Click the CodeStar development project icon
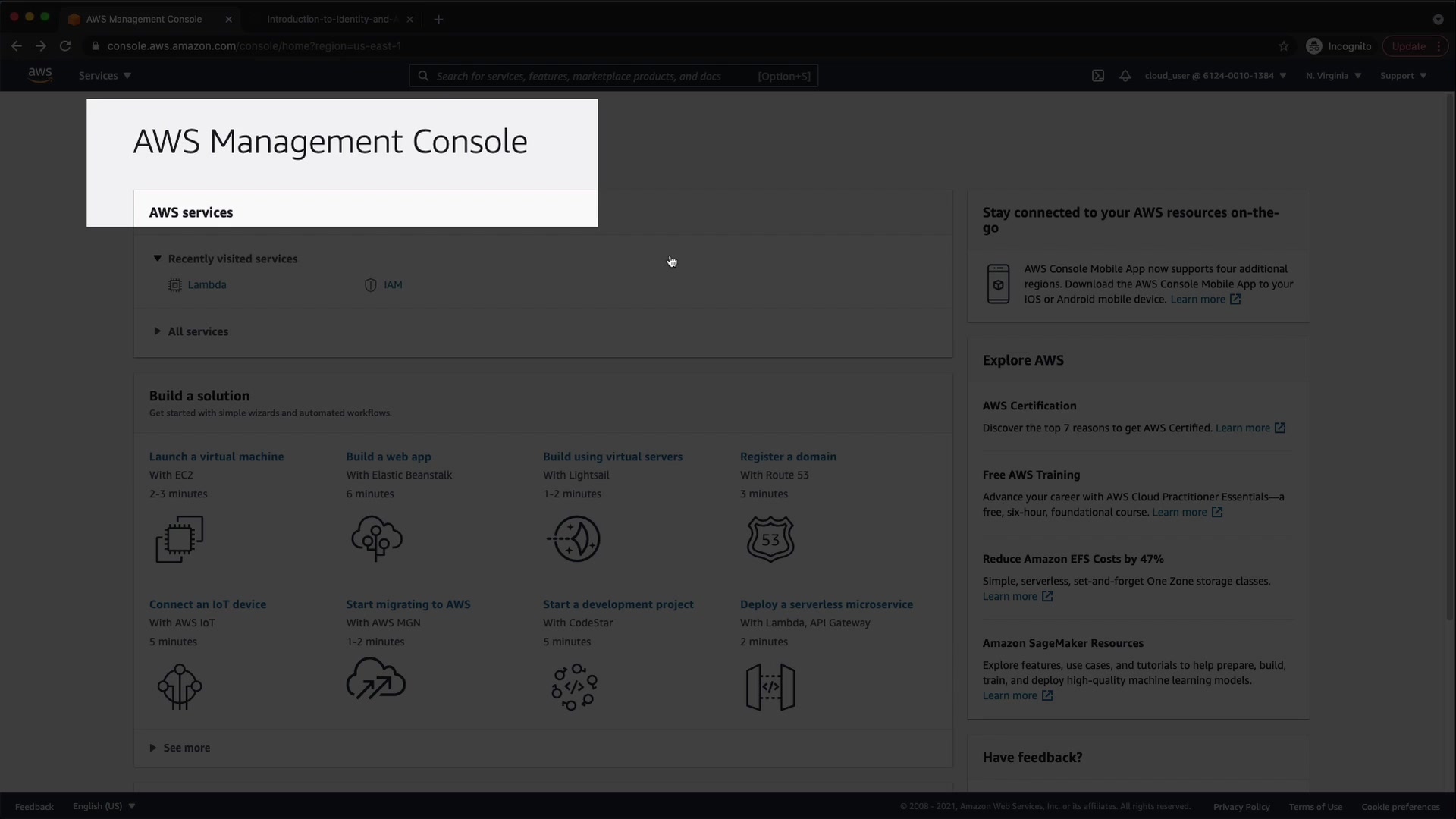 click(x=574, y=687)
